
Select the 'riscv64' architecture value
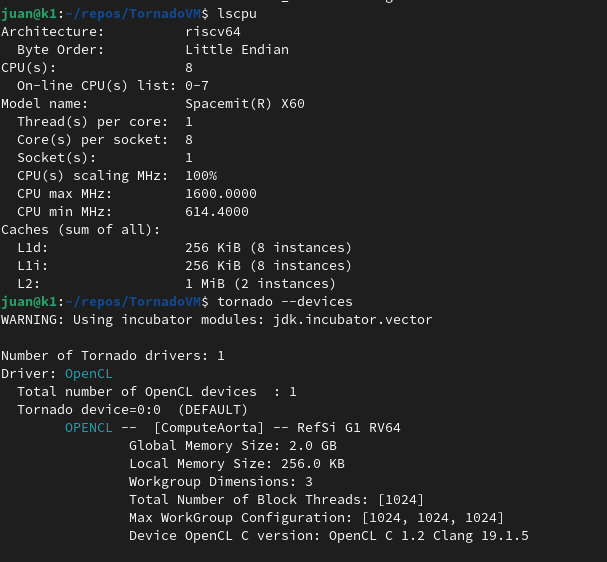coord(213,32)
